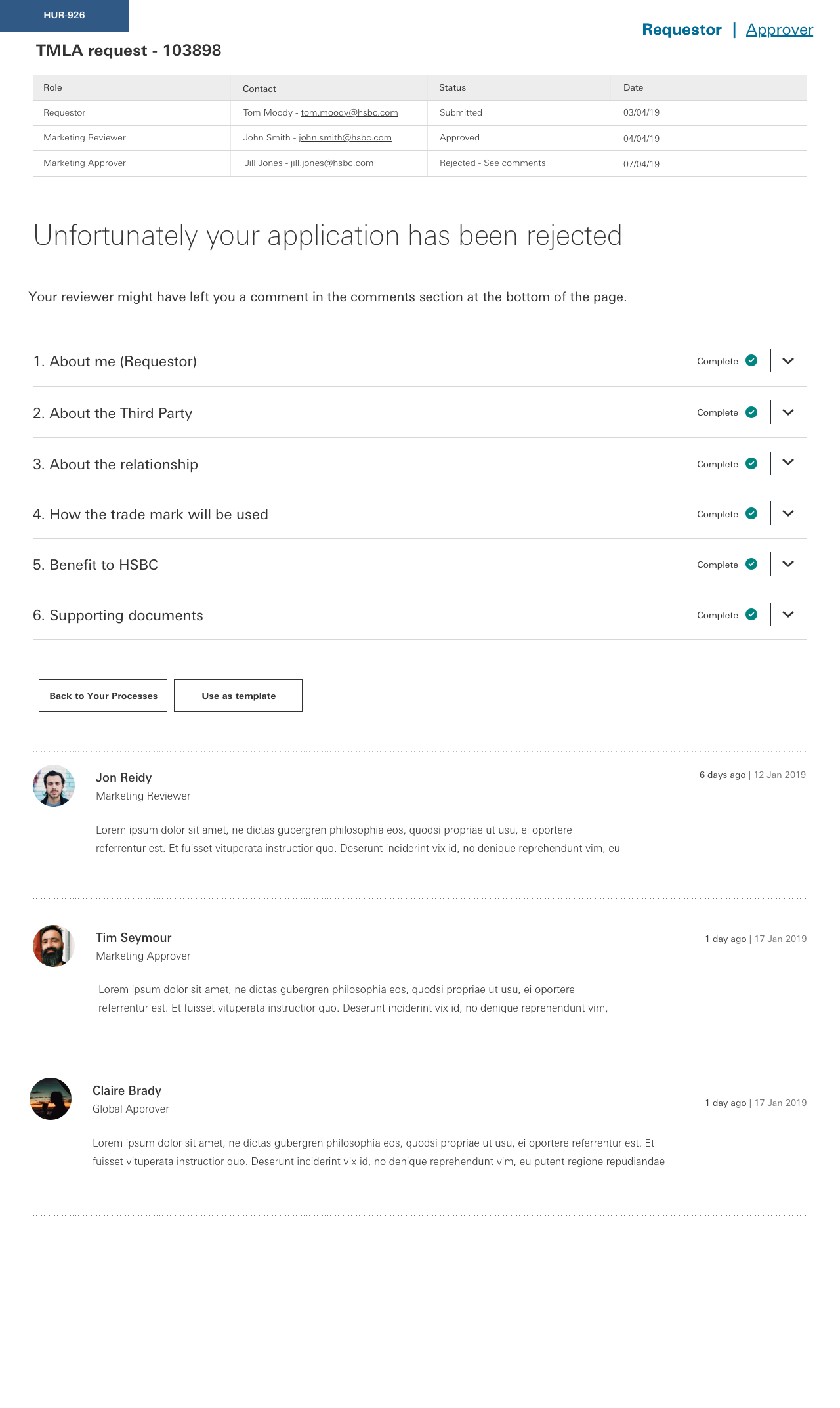Click the green check icon for About me
The image size is (840, 1408).
(751, 360)
